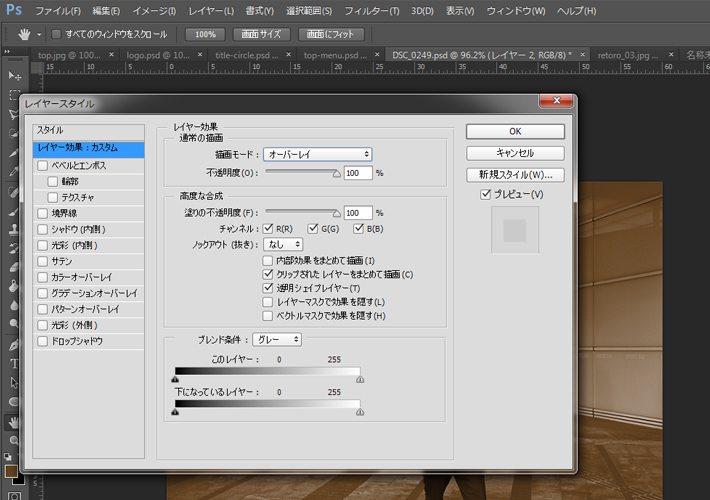Click the 新規スタイル(W)... button

(x=515, y=175)
